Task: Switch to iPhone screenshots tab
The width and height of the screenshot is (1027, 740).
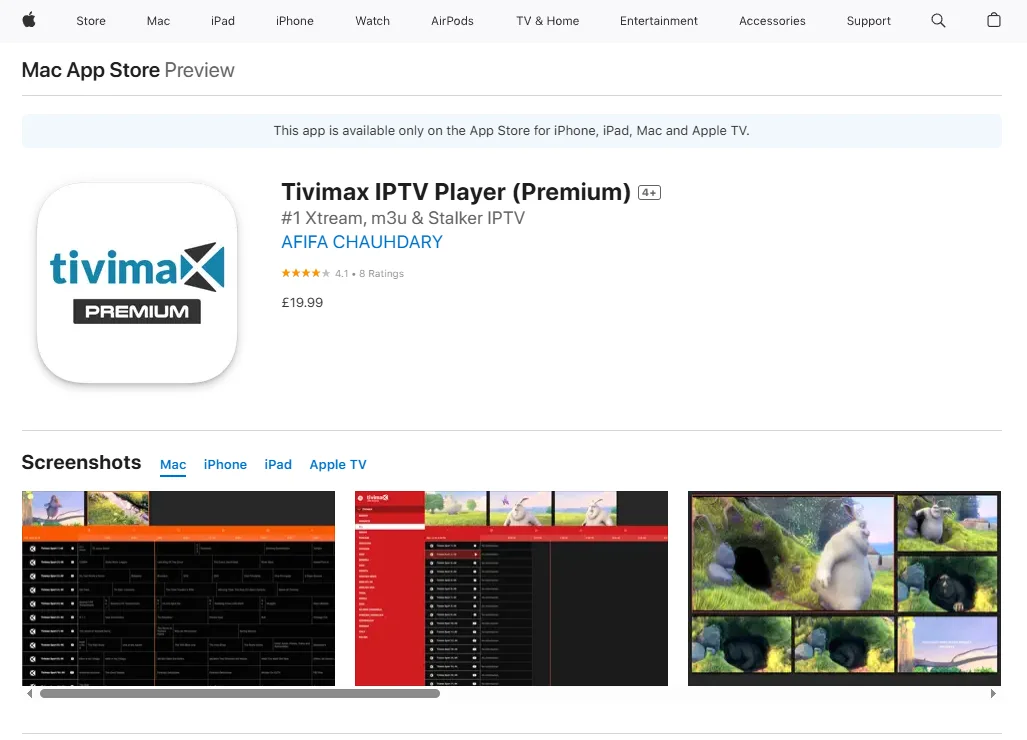Action: click(x=225, y=464)
